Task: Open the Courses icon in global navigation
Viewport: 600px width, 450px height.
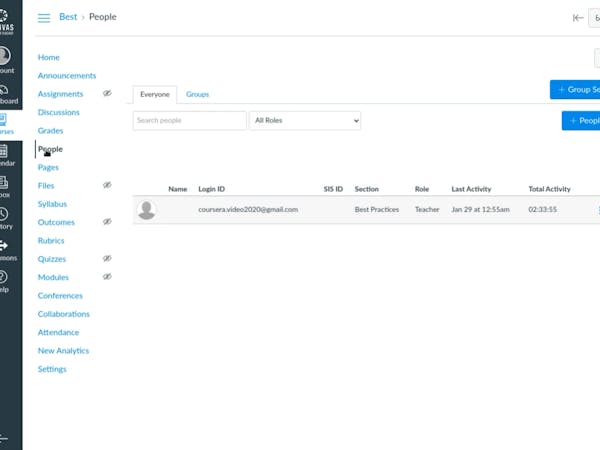Action: click(3, 119)
